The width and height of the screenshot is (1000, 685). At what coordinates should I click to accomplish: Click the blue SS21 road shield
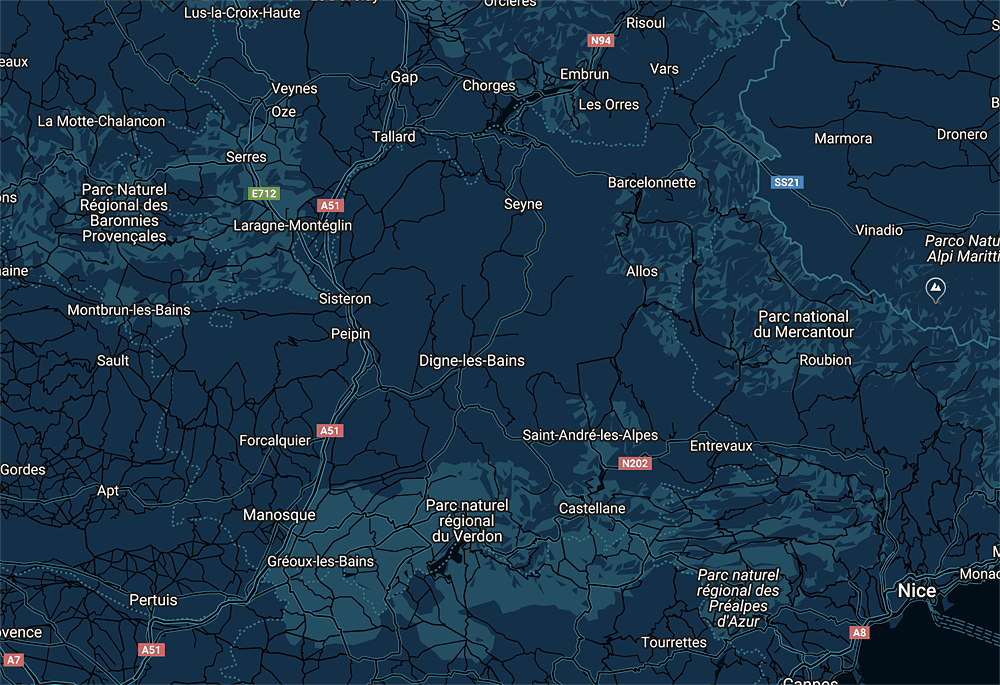click(787, 182)
